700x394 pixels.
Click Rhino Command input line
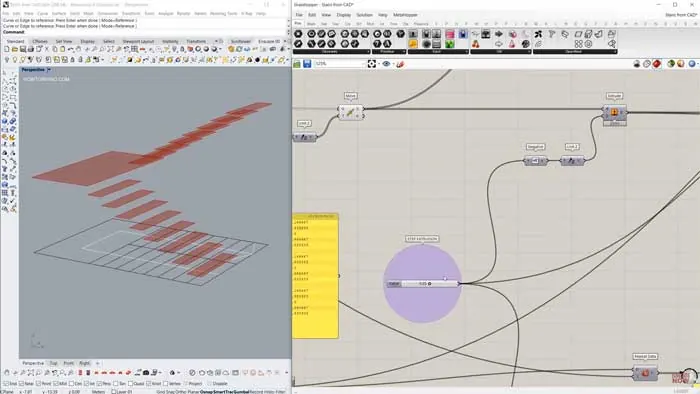coord(145,32)
